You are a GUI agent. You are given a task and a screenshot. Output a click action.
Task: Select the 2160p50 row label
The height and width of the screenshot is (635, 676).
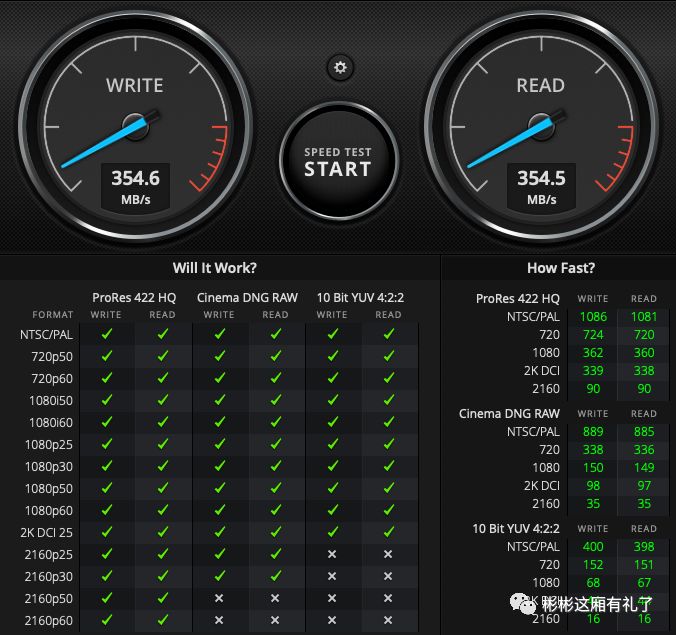tap(49, 598)
